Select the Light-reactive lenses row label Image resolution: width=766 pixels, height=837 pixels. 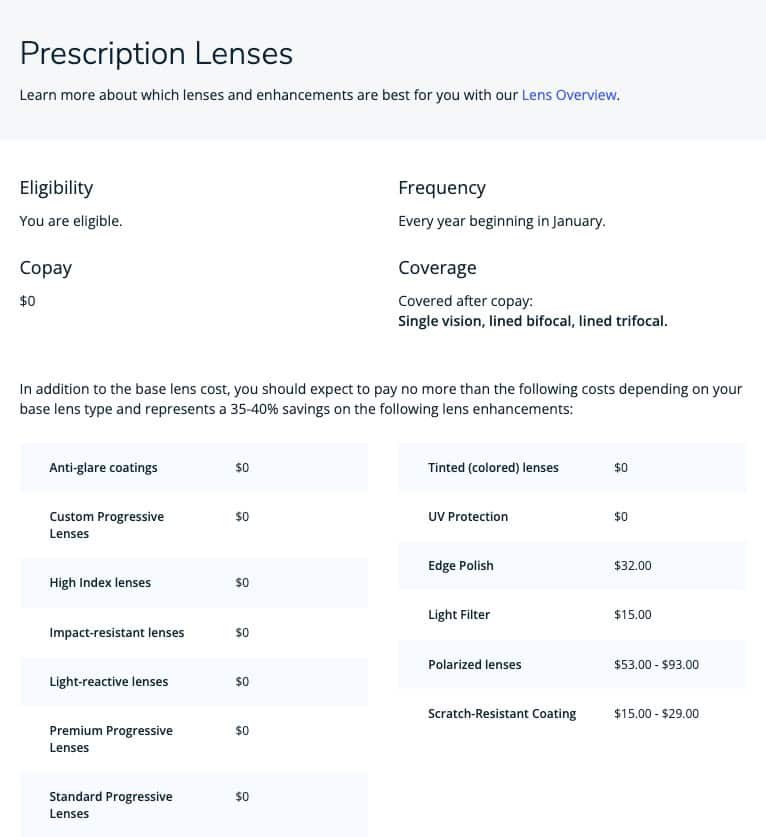pos(108,682)
